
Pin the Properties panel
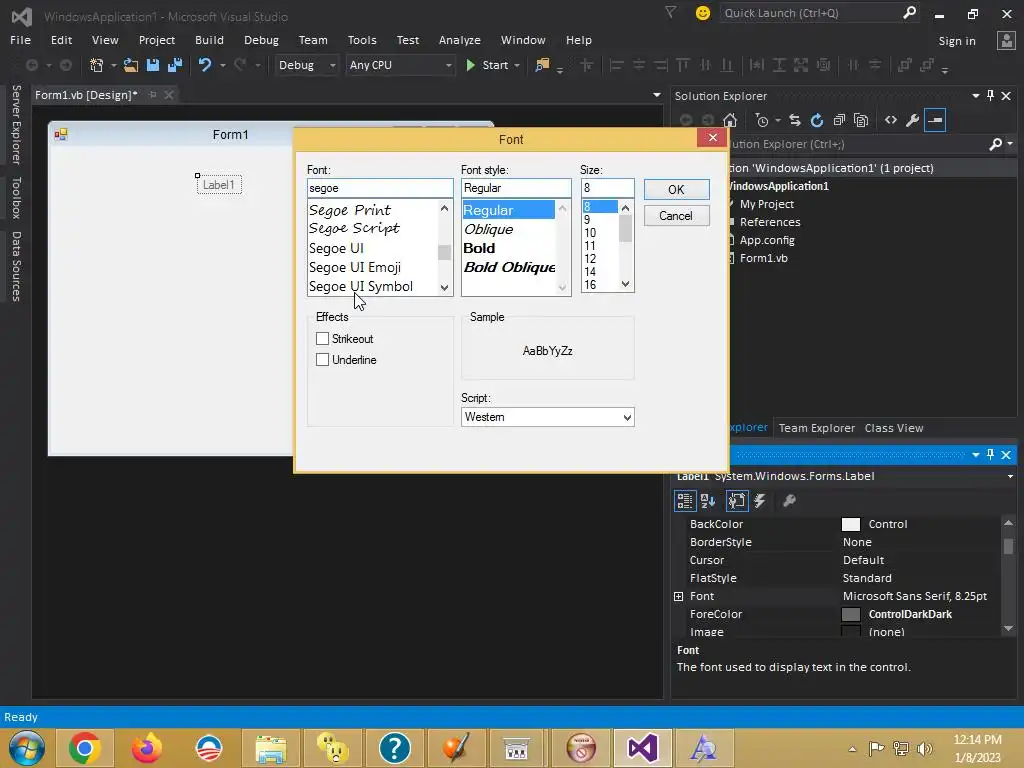point(990,454)
